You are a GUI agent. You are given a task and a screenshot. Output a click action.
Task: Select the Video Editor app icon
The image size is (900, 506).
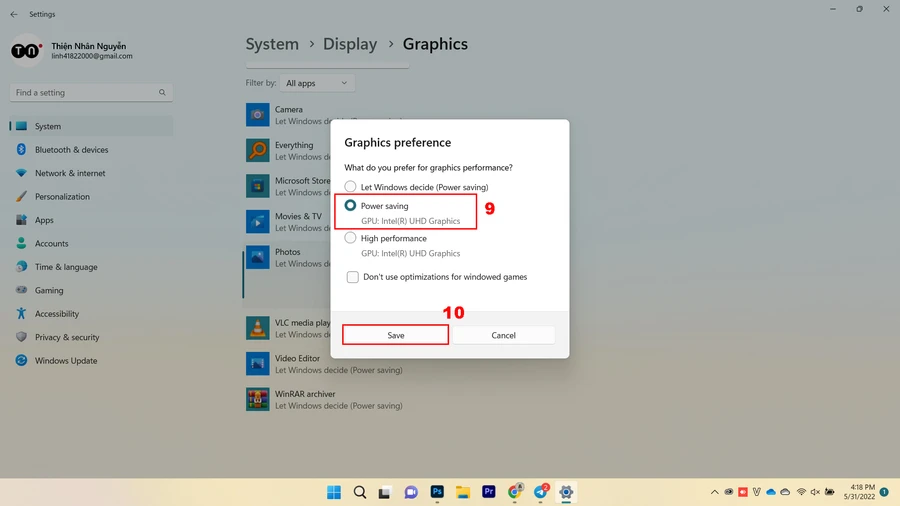point(258,364)
